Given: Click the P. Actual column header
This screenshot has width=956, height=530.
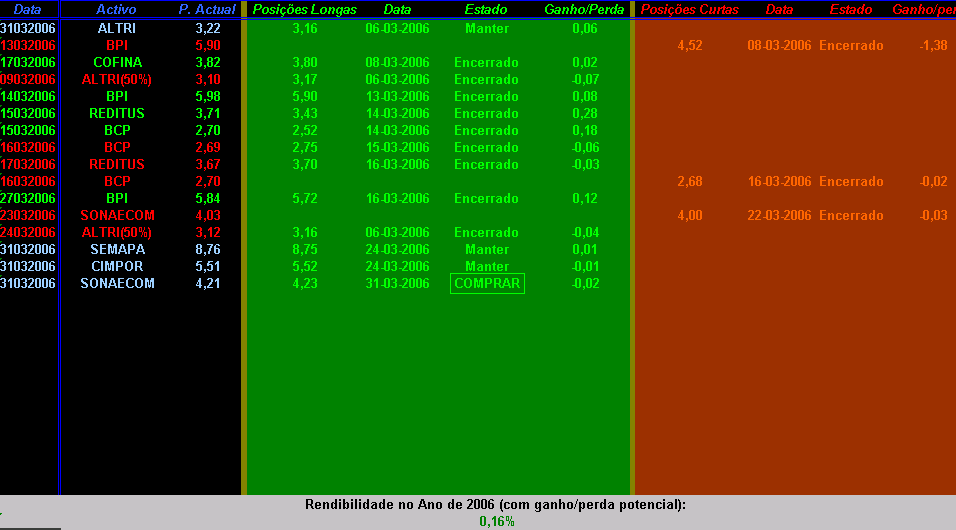Looking at the screenshot, I should click(207, 10).
